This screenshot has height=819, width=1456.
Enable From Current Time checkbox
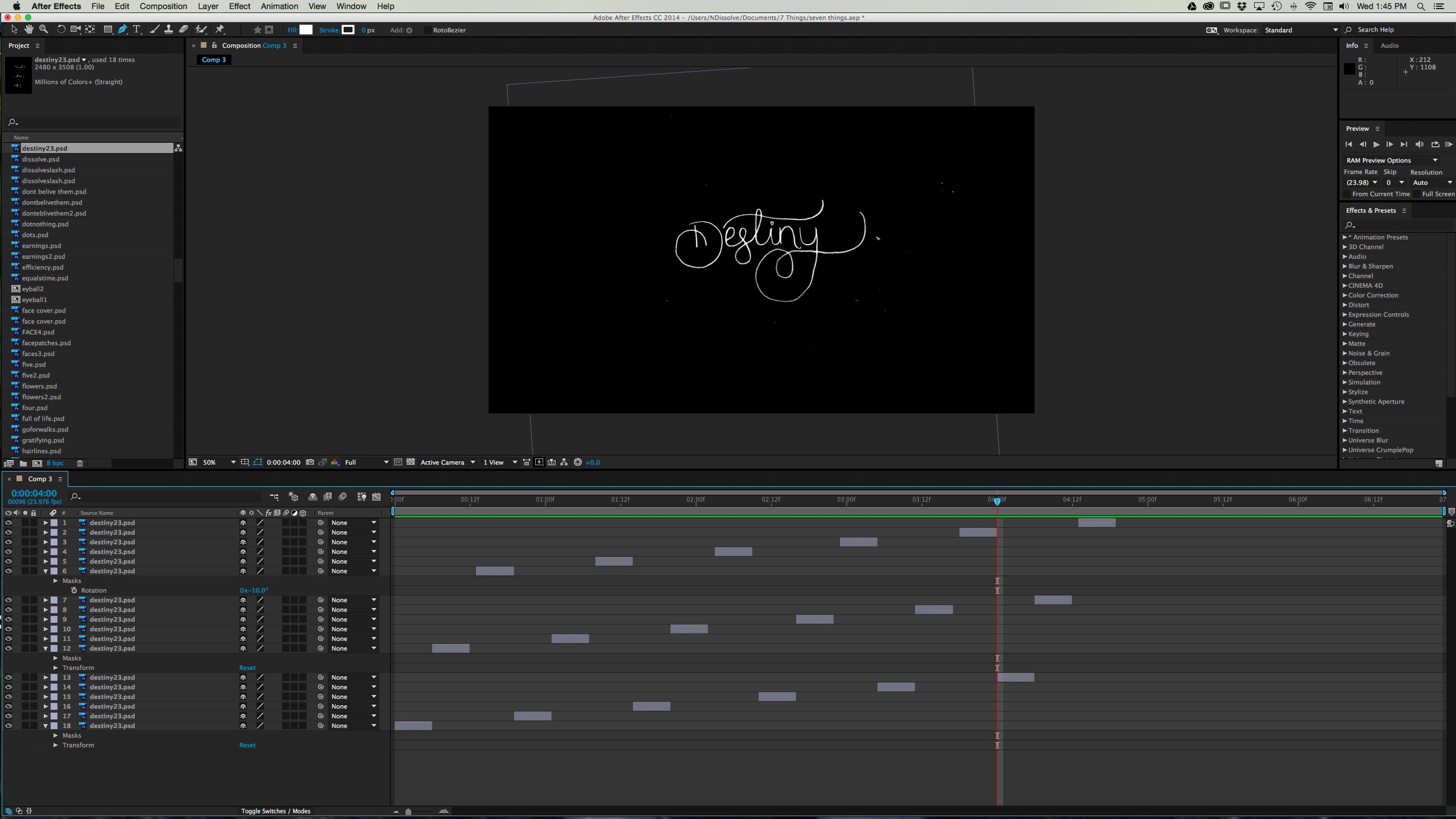coord(1347,194)
